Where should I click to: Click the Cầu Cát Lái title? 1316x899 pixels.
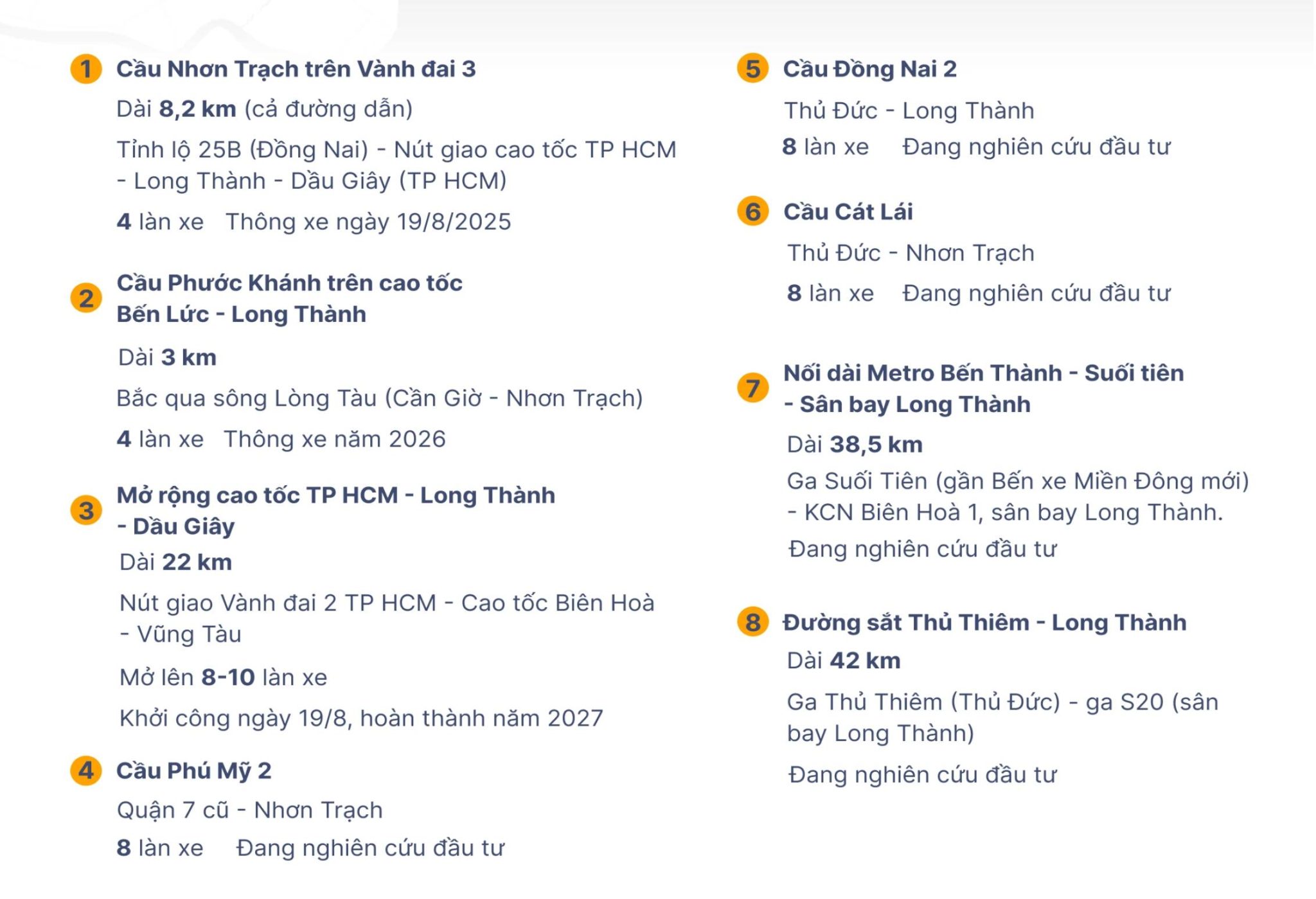coord(848,211)
